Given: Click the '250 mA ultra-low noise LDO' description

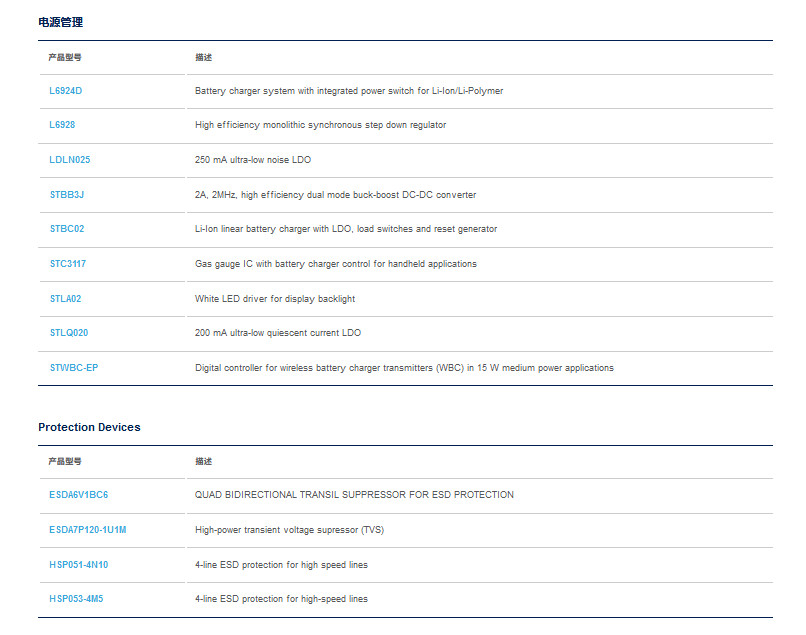Looking at the screenshot, I should pyautogui.click(x=253, y=160).
